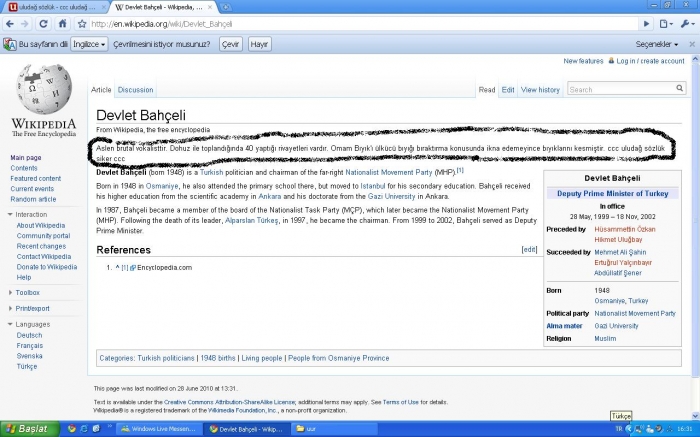700x437 pixels.
Task: Reload the page with the refresh icon
Action: pyautogui.click(x=43, y=24)
